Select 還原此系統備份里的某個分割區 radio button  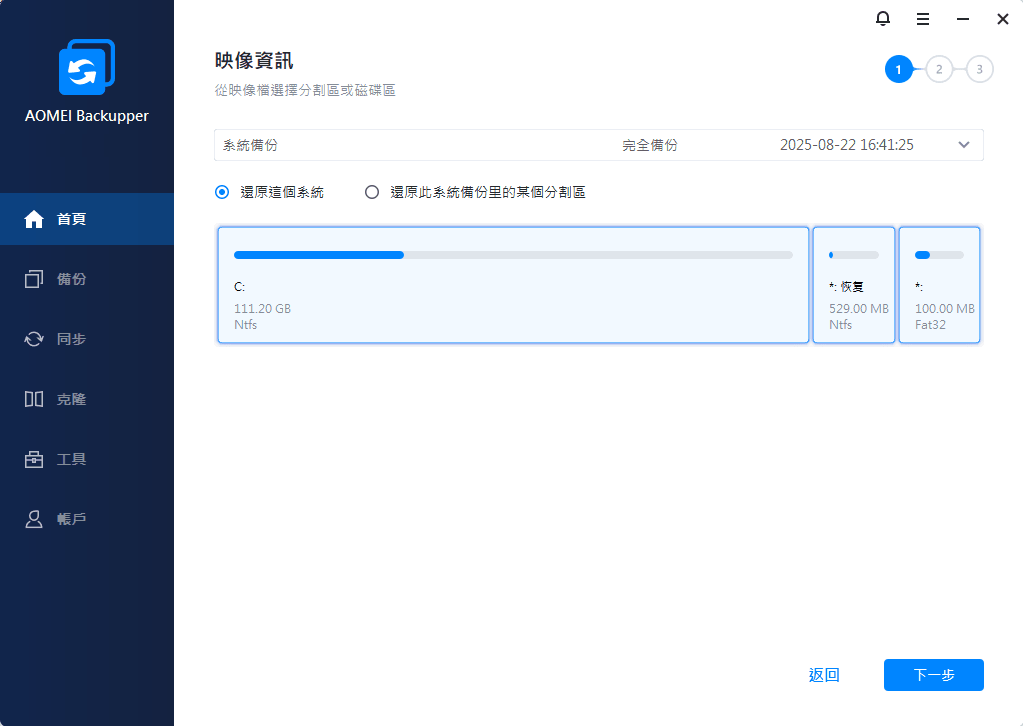tap(372, 192)
